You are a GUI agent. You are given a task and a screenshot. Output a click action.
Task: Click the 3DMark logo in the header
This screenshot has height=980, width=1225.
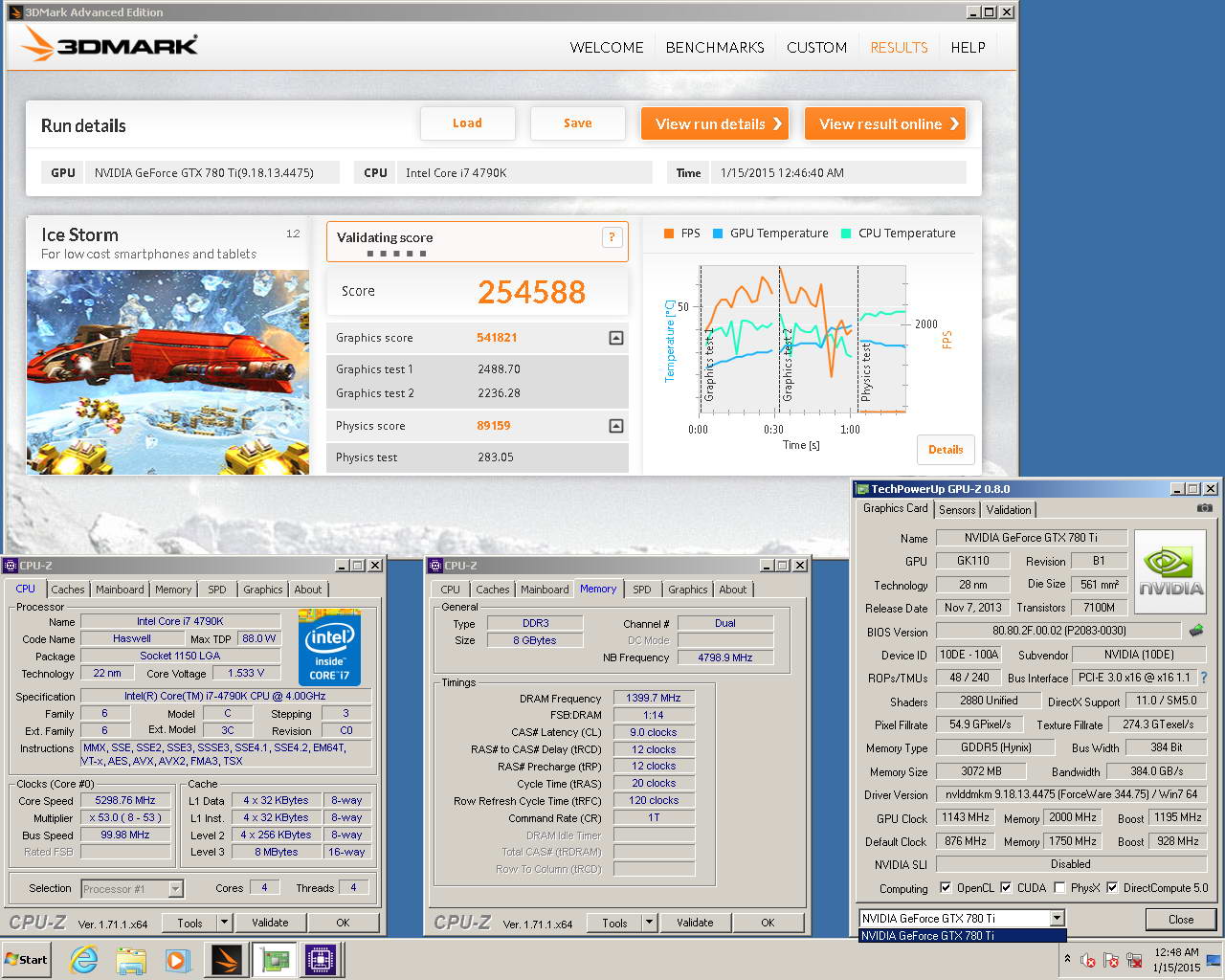(x=109, y=45)
